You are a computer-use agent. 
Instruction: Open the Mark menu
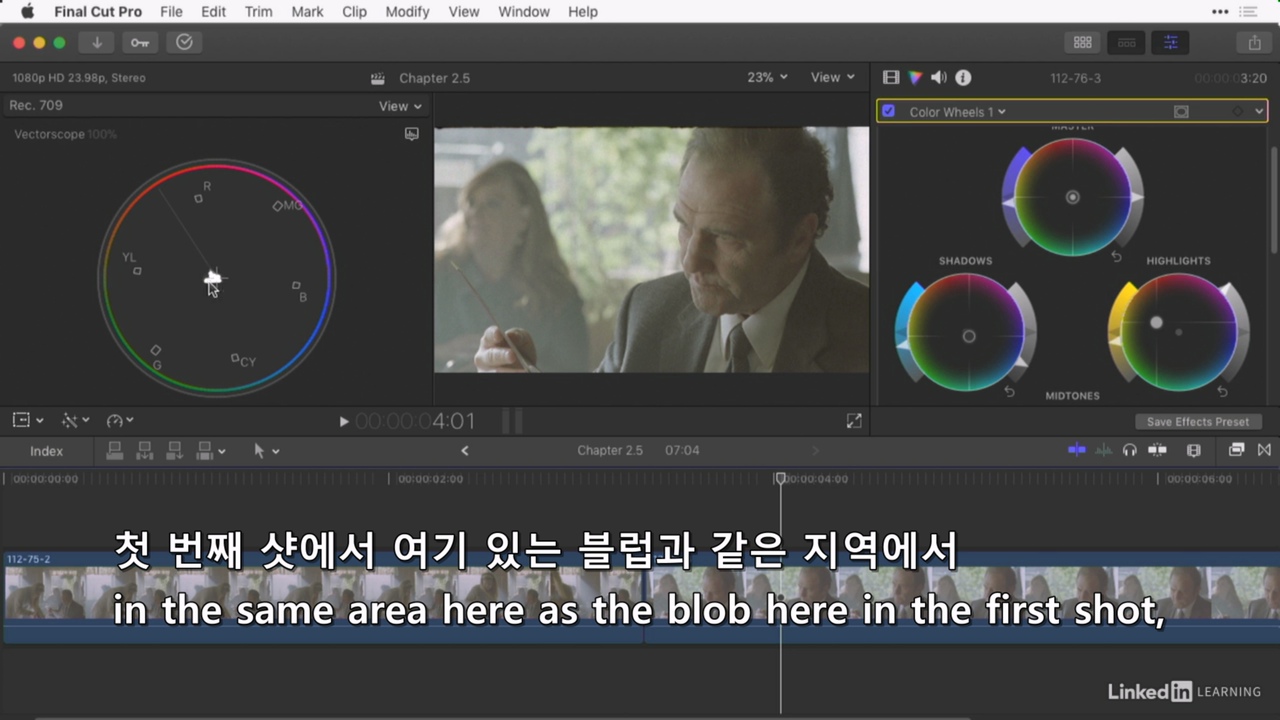point(307,12)
